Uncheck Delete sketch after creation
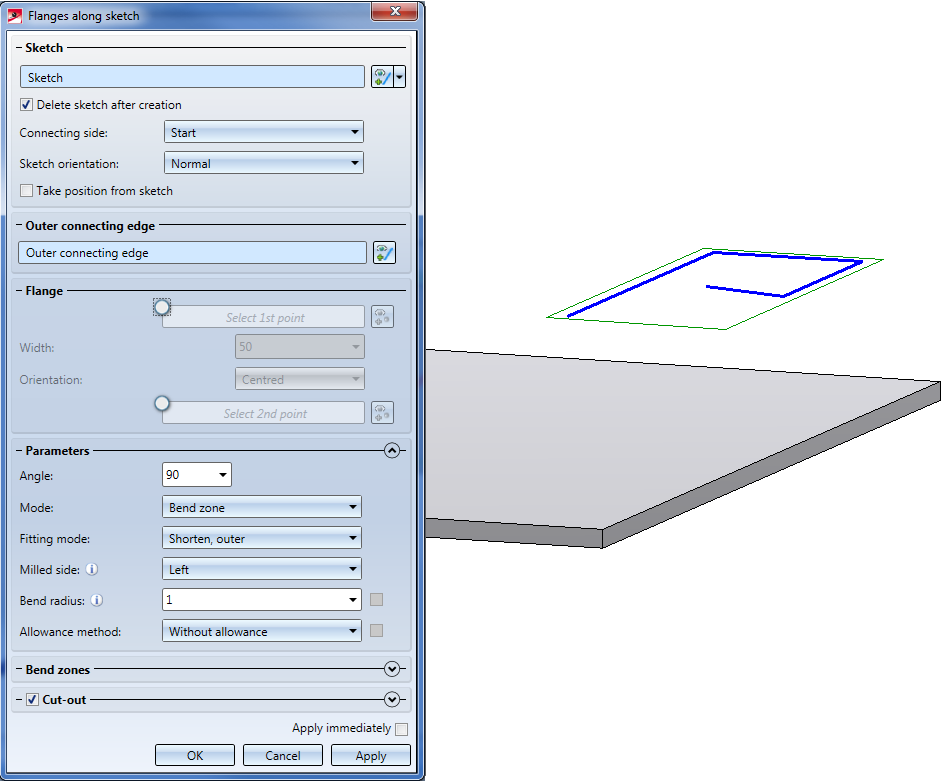 27,105
